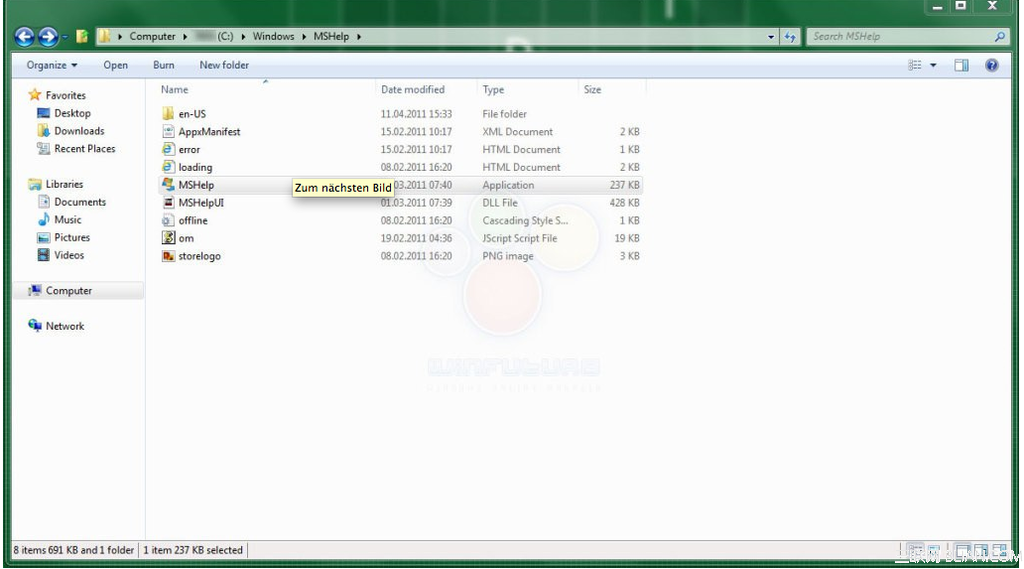Select the loading HTML file icon

pos(168,167)
